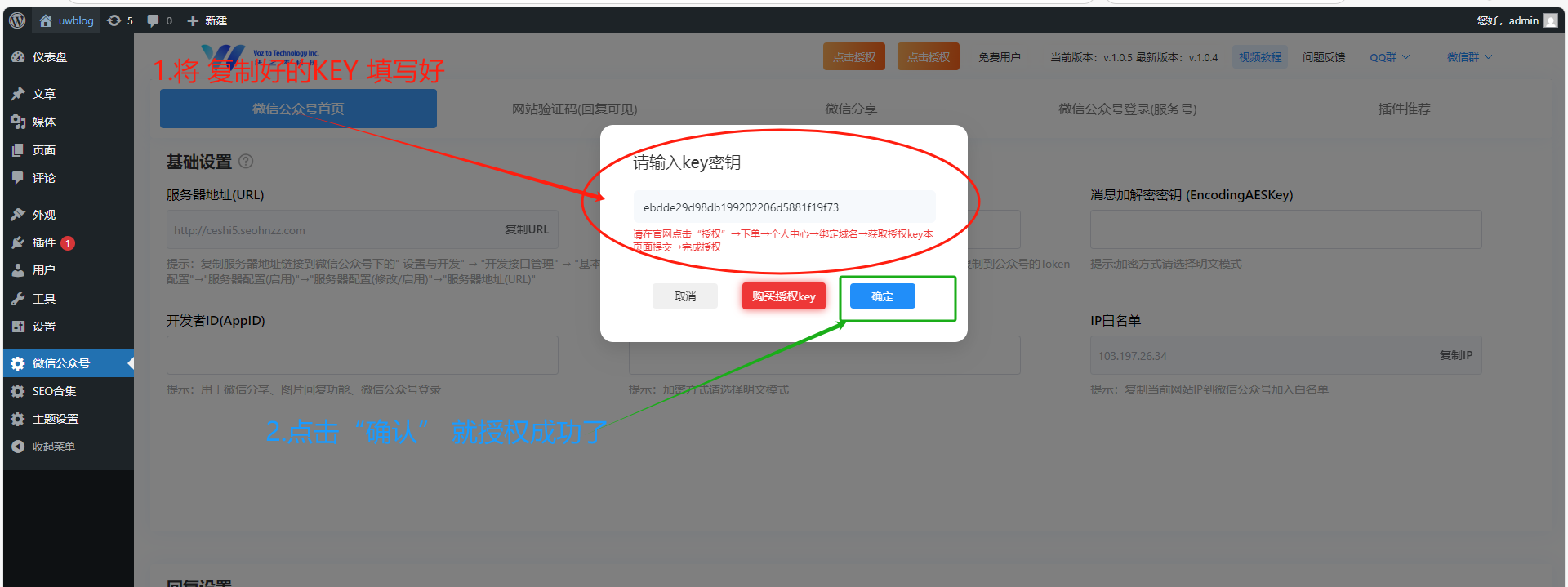Click the 媒体 media icon

18,122
